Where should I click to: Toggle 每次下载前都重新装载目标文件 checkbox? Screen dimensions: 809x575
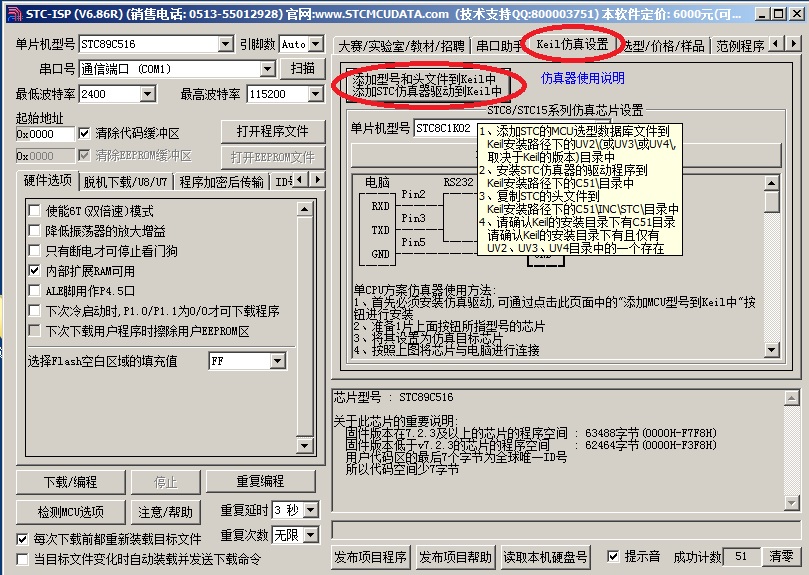tap(22, 539)
